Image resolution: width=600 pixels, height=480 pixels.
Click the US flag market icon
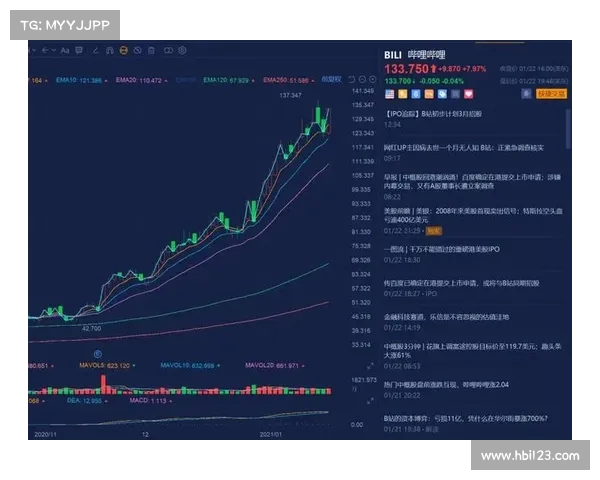point(390,94)
